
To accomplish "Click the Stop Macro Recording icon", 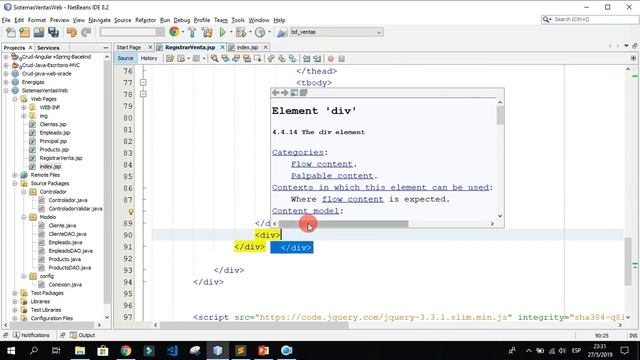I will (342, 59).
